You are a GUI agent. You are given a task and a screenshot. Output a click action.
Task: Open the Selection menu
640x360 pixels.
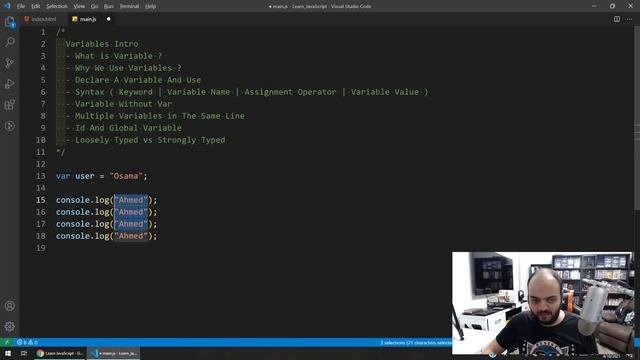click(x=57, y=6)
